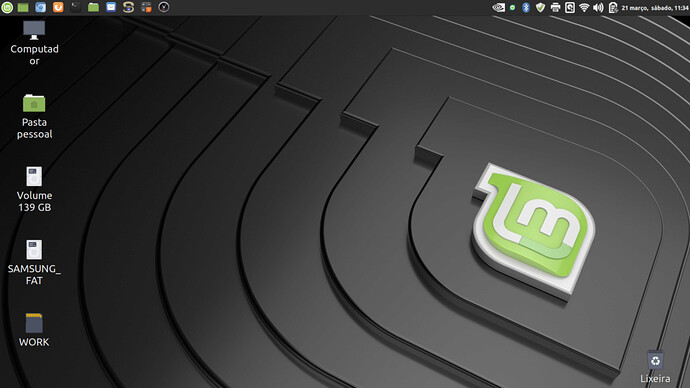
Task: Toggle the Bluetooth tray applet
Action: point(526,7)
